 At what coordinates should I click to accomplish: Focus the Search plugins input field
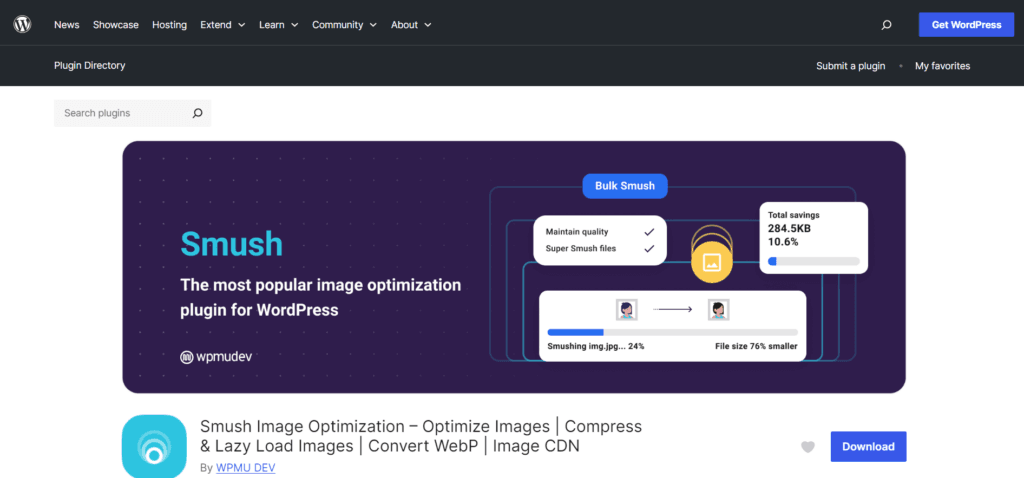122,113
